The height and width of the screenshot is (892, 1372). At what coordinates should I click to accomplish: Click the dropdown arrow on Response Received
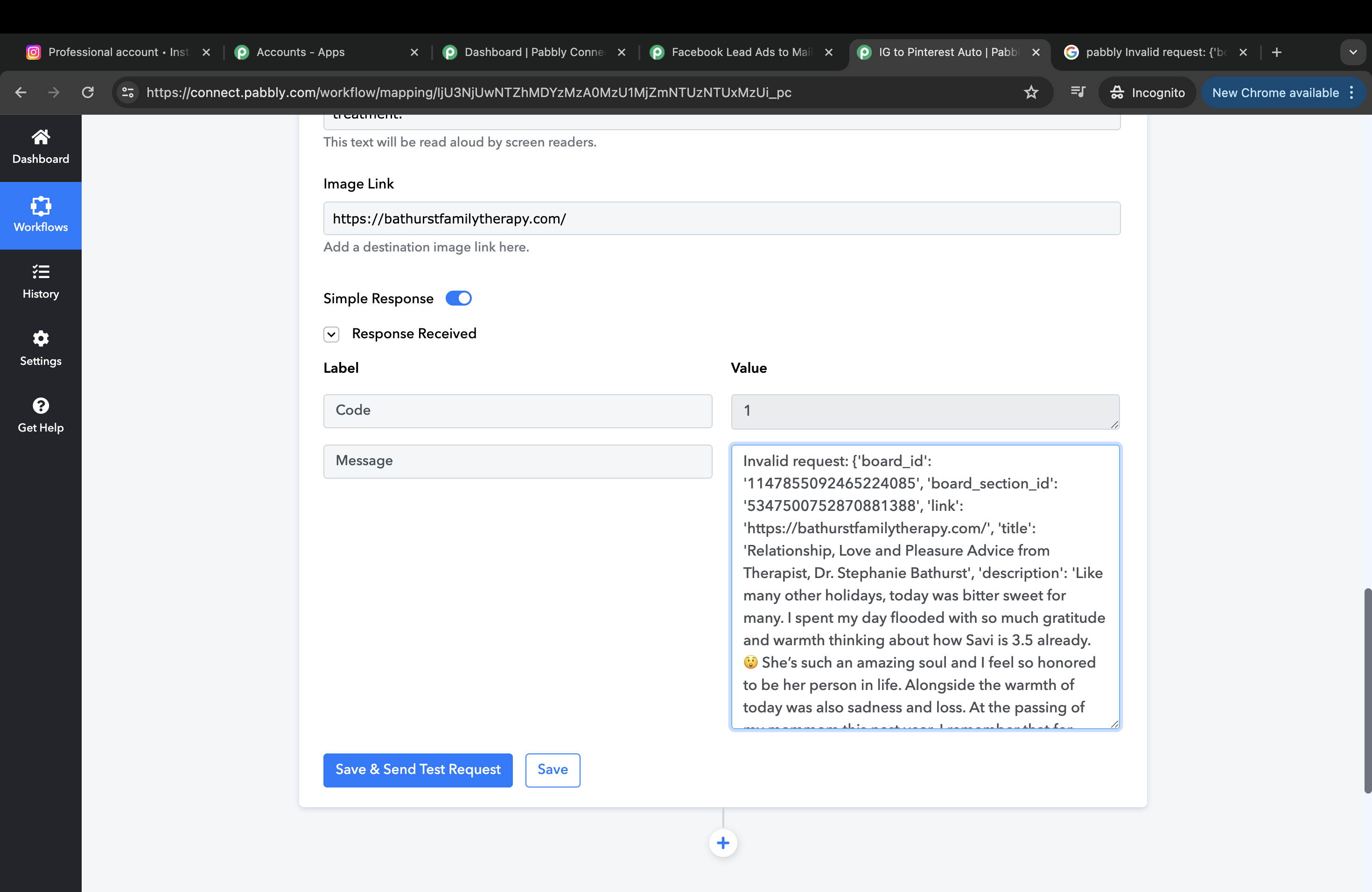pos(331,334)
